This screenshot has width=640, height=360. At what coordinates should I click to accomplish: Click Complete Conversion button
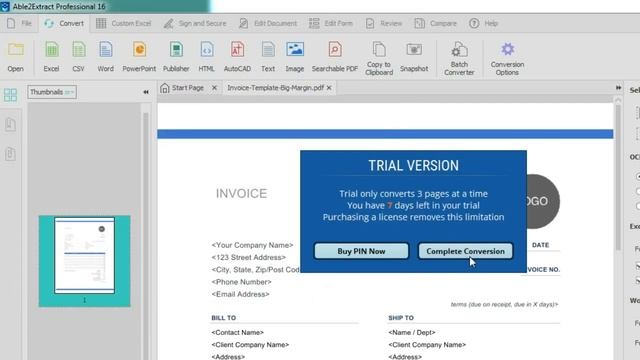click(465, 251)
